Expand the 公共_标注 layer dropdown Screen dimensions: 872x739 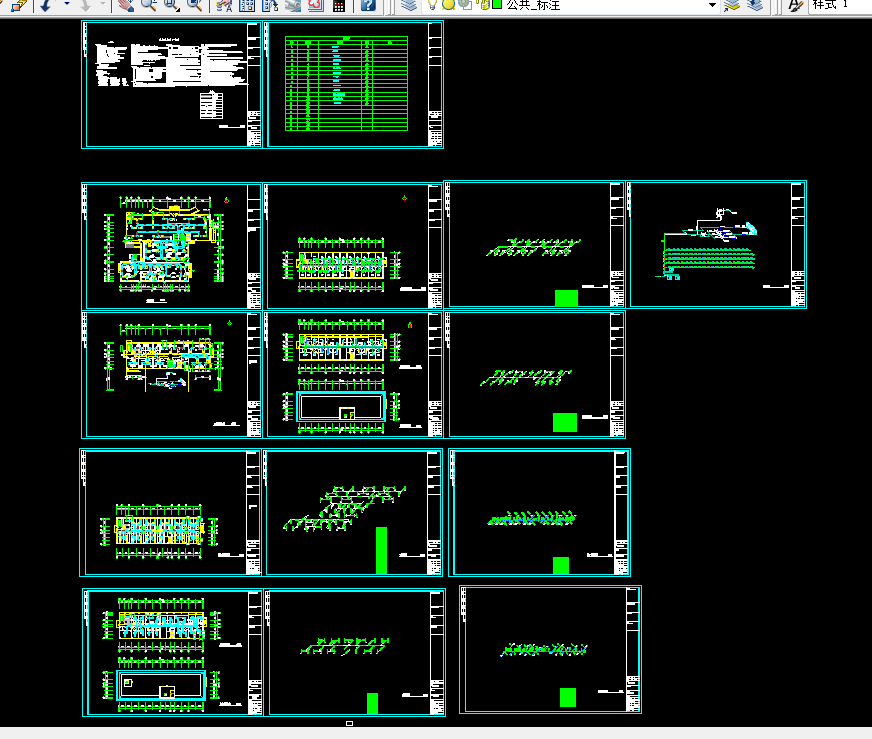tap(712, 5)
